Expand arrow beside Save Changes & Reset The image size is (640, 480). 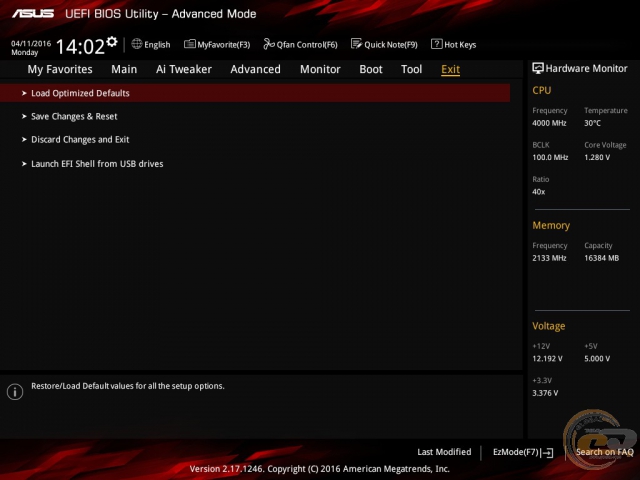point(24,117)
